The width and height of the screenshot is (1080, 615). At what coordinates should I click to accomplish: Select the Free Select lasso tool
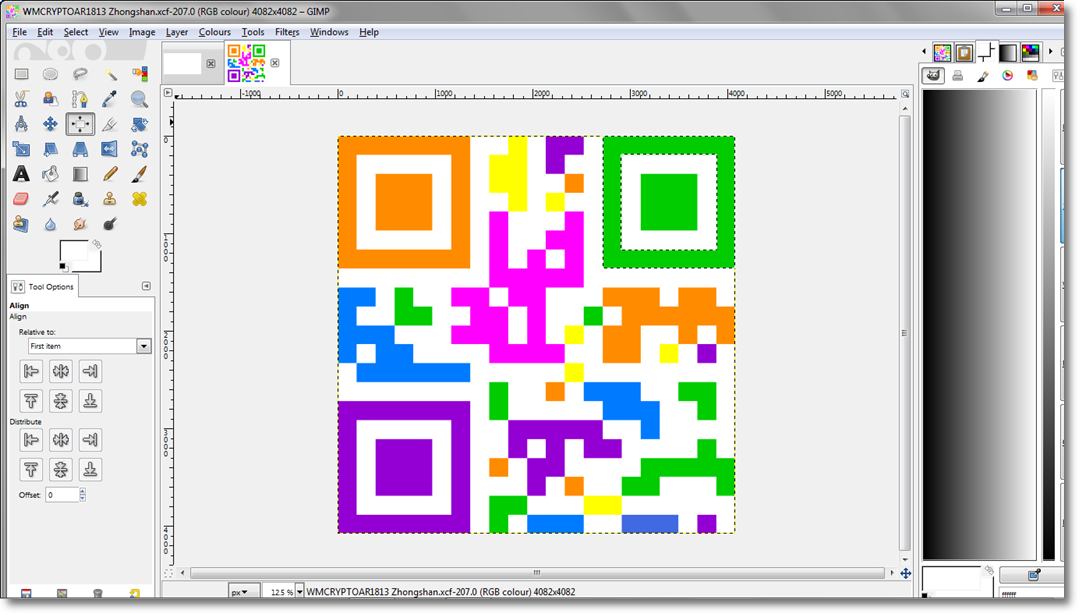(x=80, y=74)
